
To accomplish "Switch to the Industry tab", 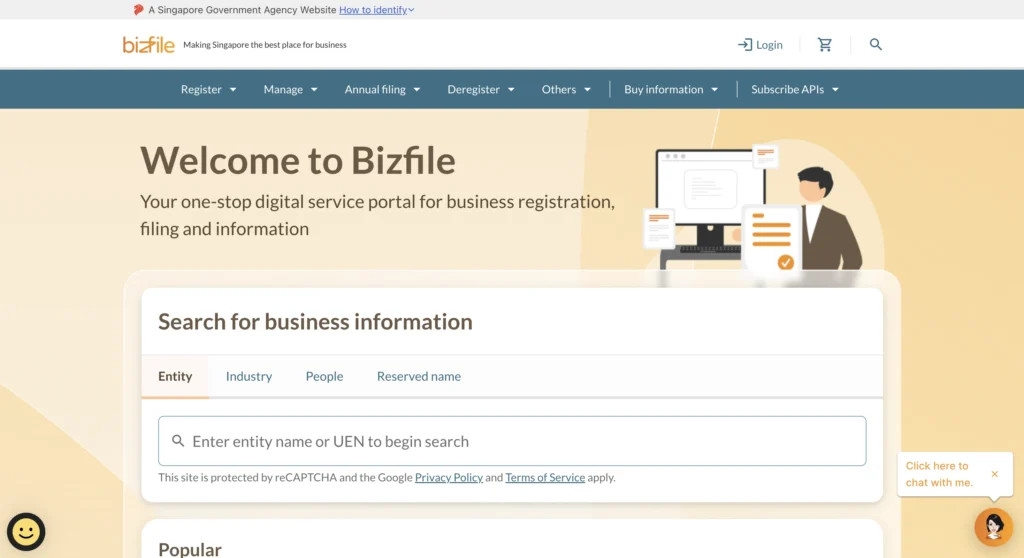I will pos(249,376).
